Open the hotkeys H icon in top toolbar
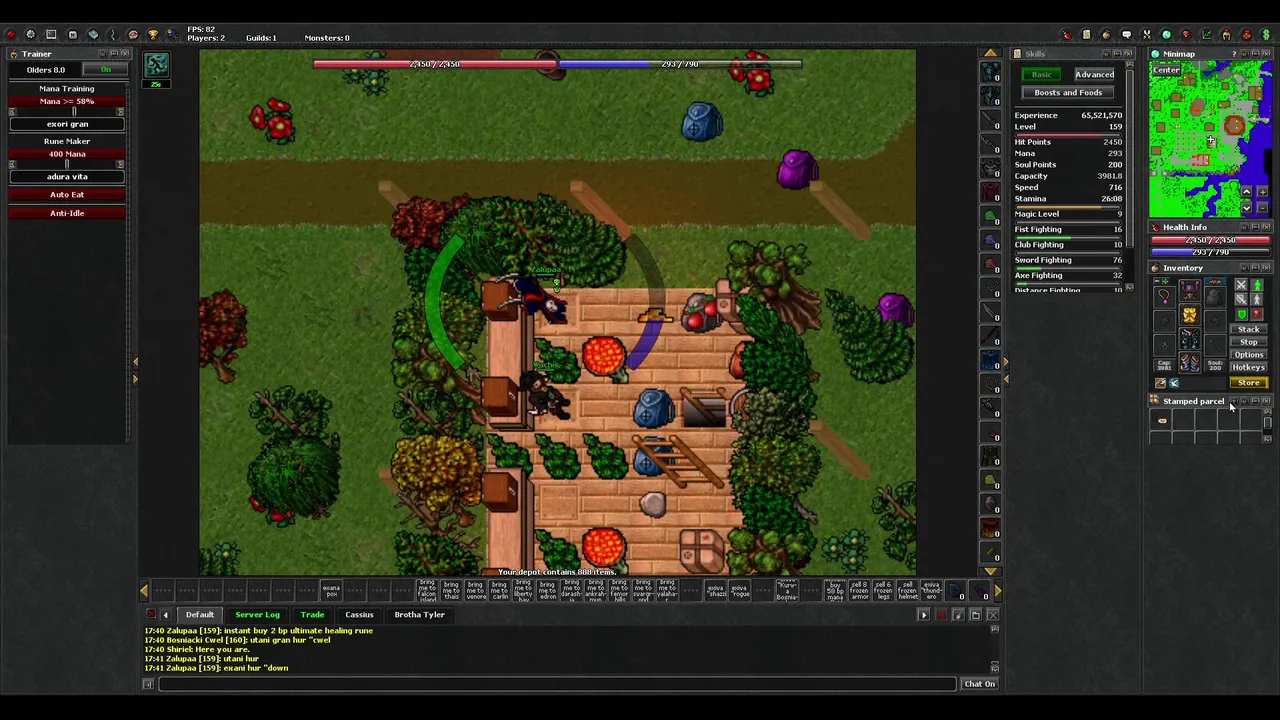The width and height of the screenshot is (1280, 720). (x=72, y=35)
